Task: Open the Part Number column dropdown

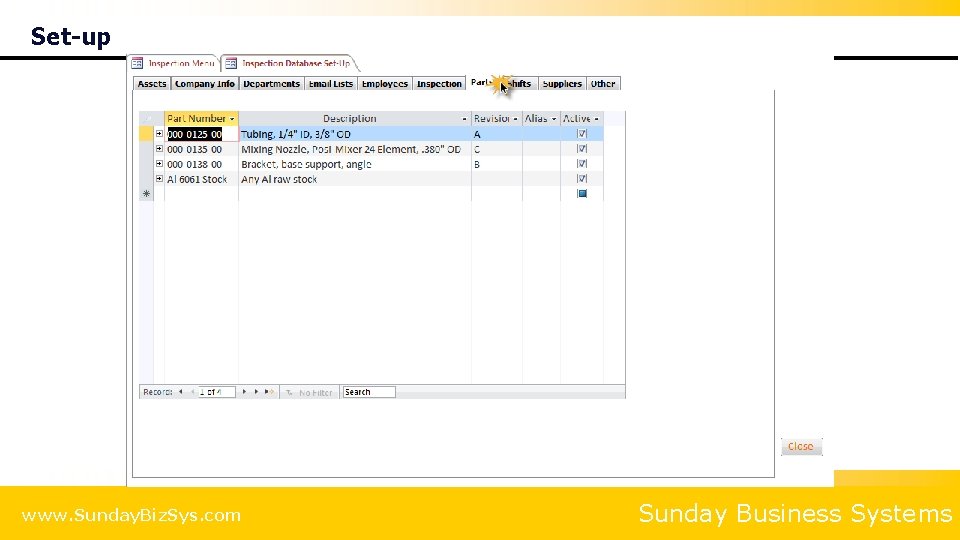Action: [232, 119]
